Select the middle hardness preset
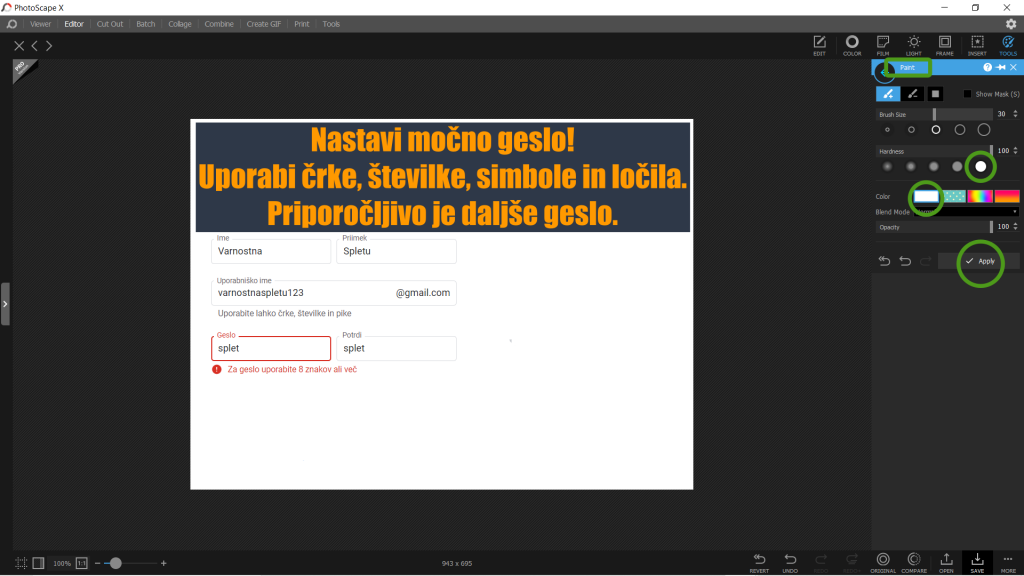Viewport: 1024px width, 576px height. point(934,167)
